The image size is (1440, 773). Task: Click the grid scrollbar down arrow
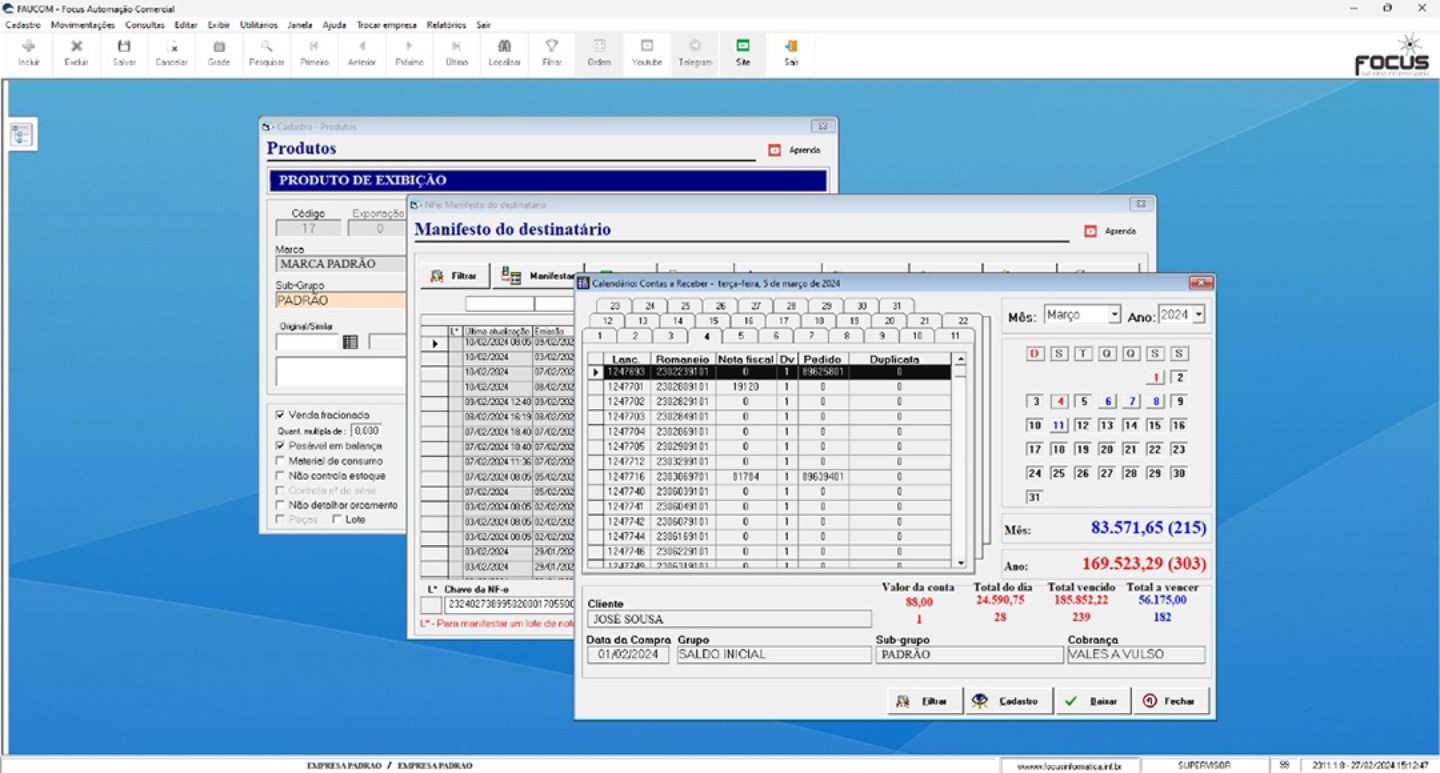[x=961, y=563]
